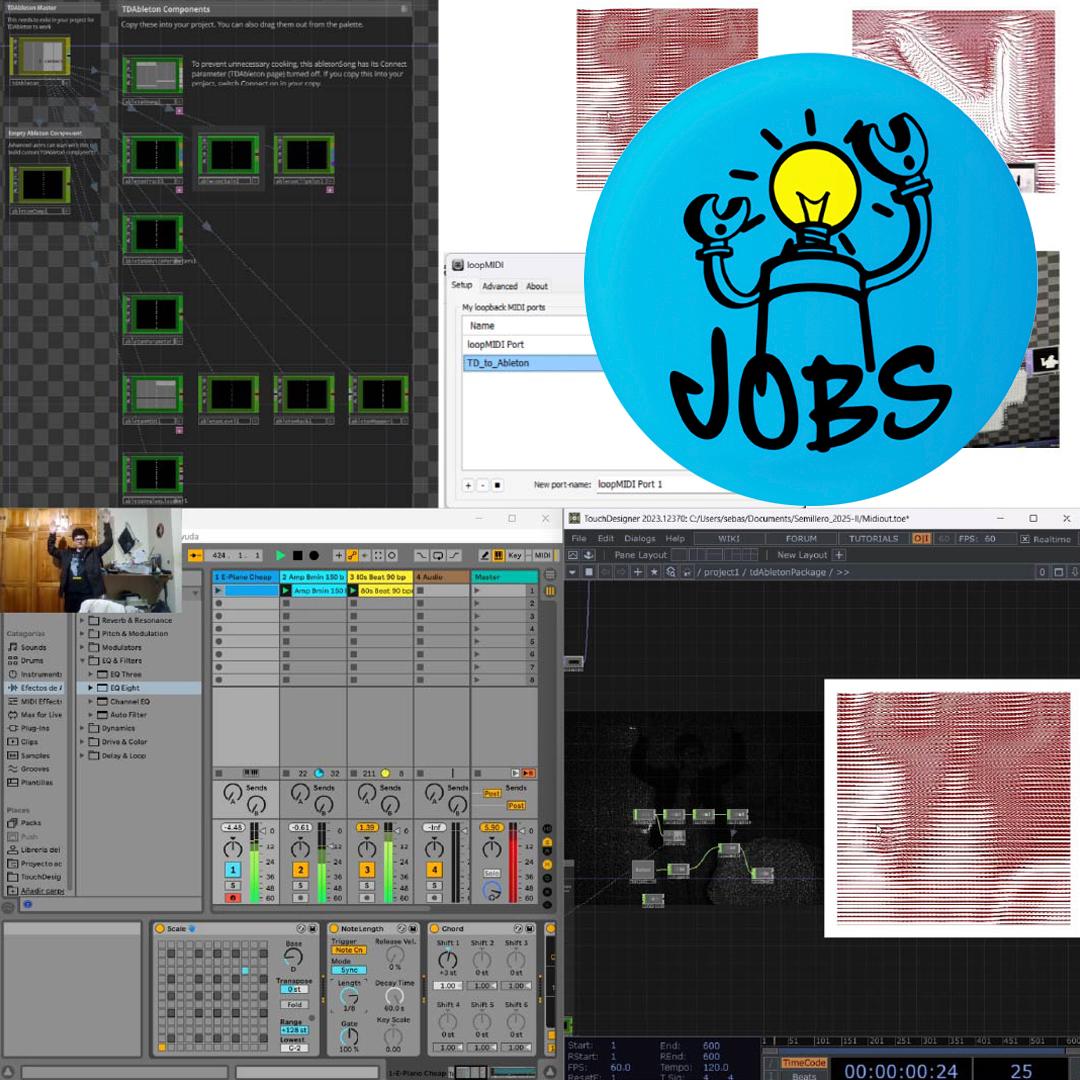The image size is (1080, 1080).
Task: Open Plantillas in the browser sidebar
Action: coord(30,782)
